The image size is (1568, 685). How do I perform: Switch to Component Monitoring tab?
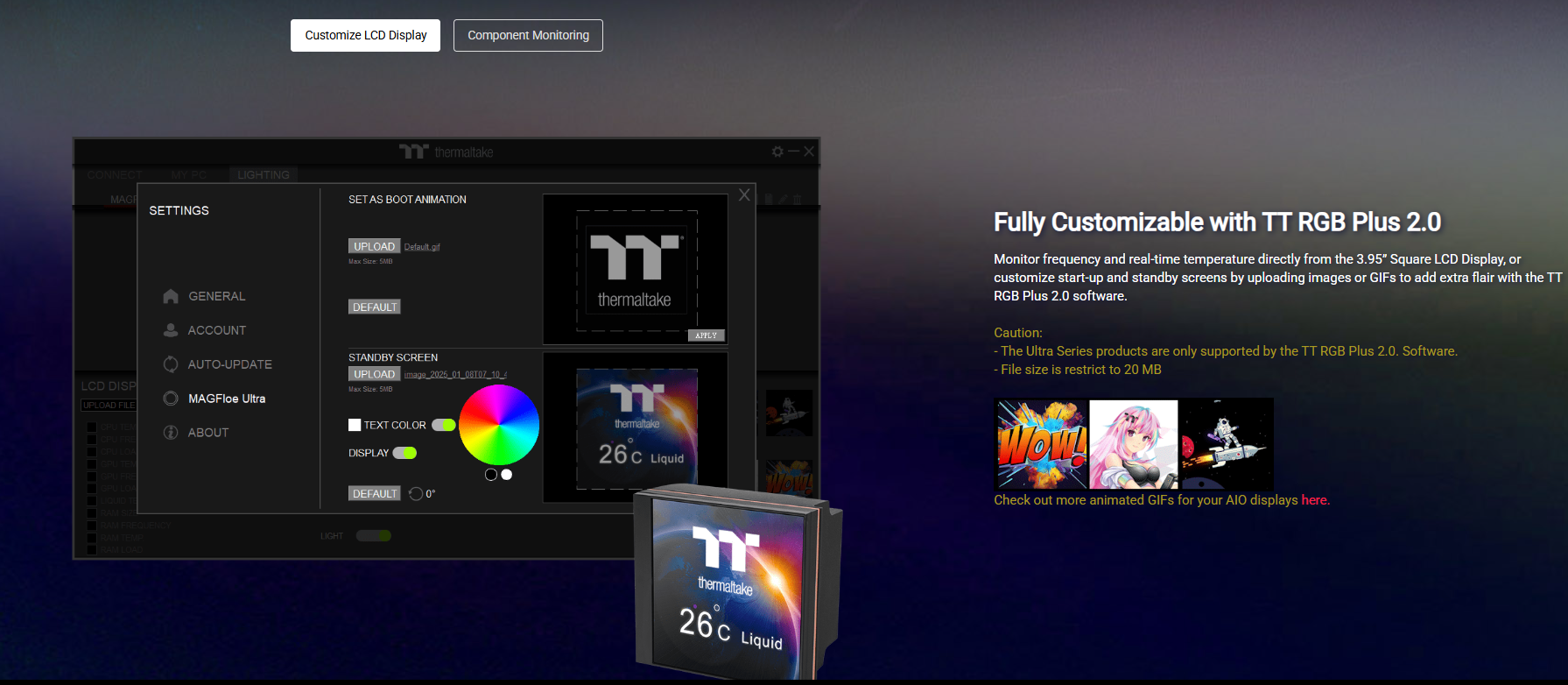pos(528,35)
